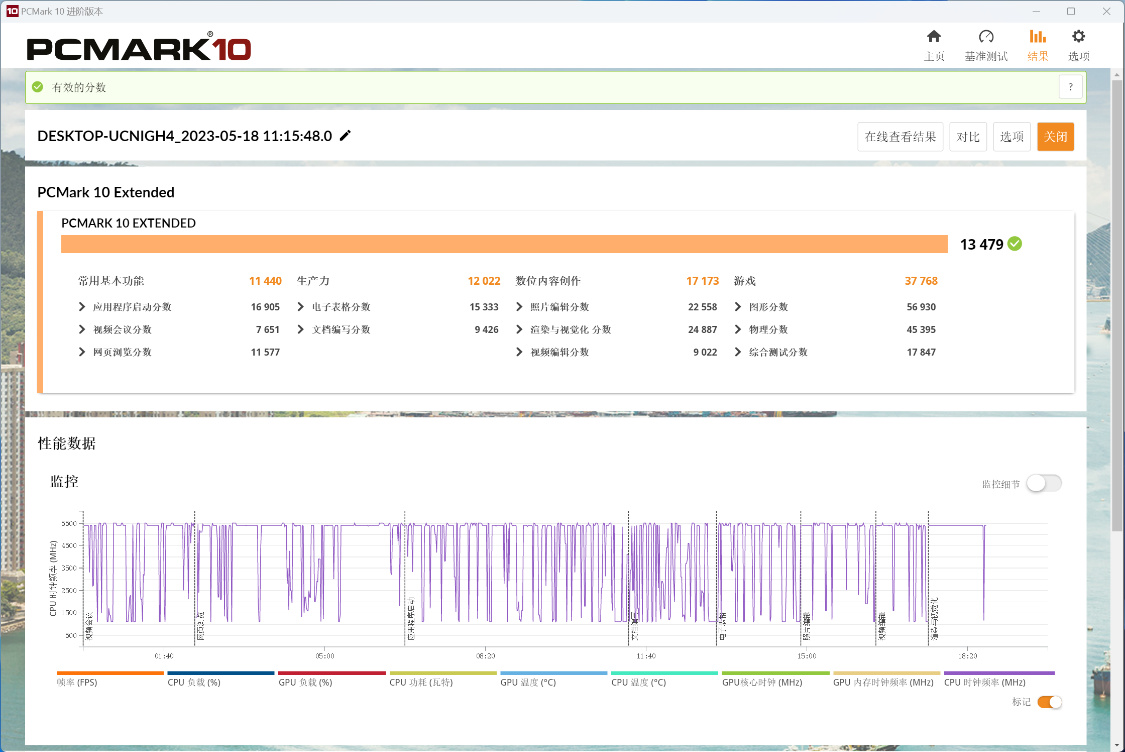The width and height of the screenshot is (1125, 752).
Task: Toggle the 标记 markers switch
Action: (x=1050, y=702)
